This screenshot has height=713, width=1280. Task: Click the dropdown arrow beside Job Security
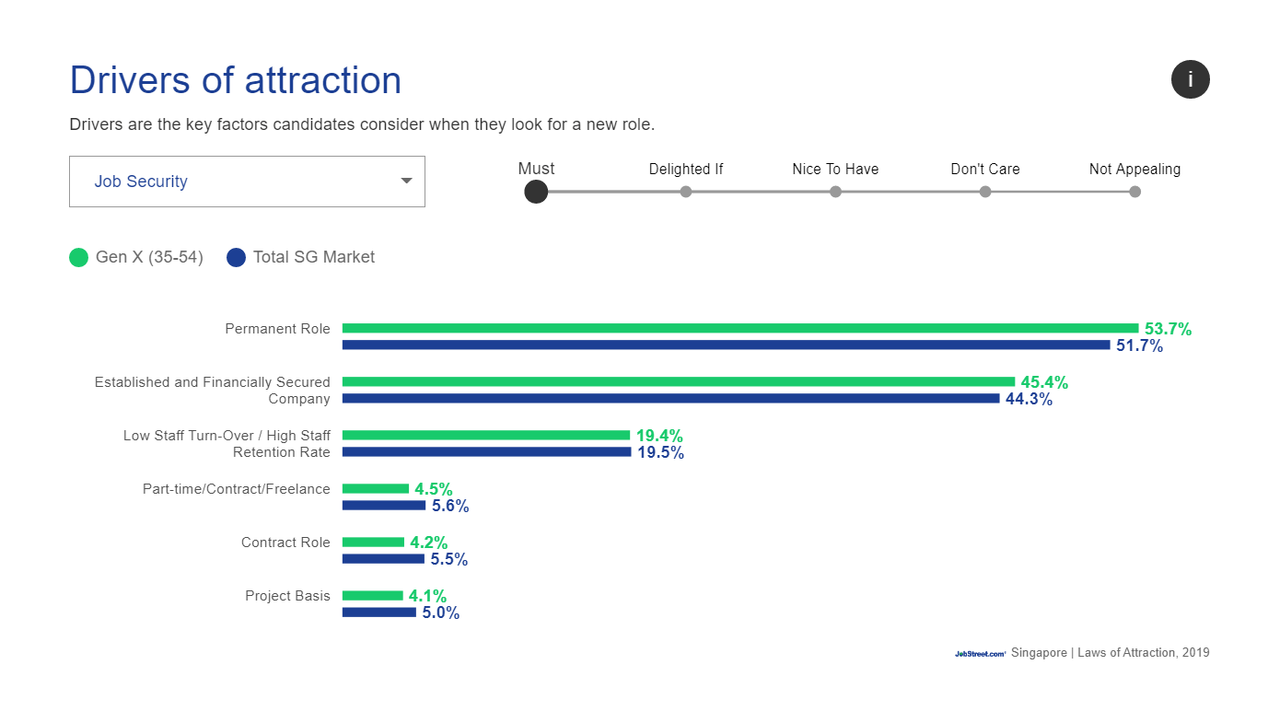pyautogui.click(x=406, y=181)
